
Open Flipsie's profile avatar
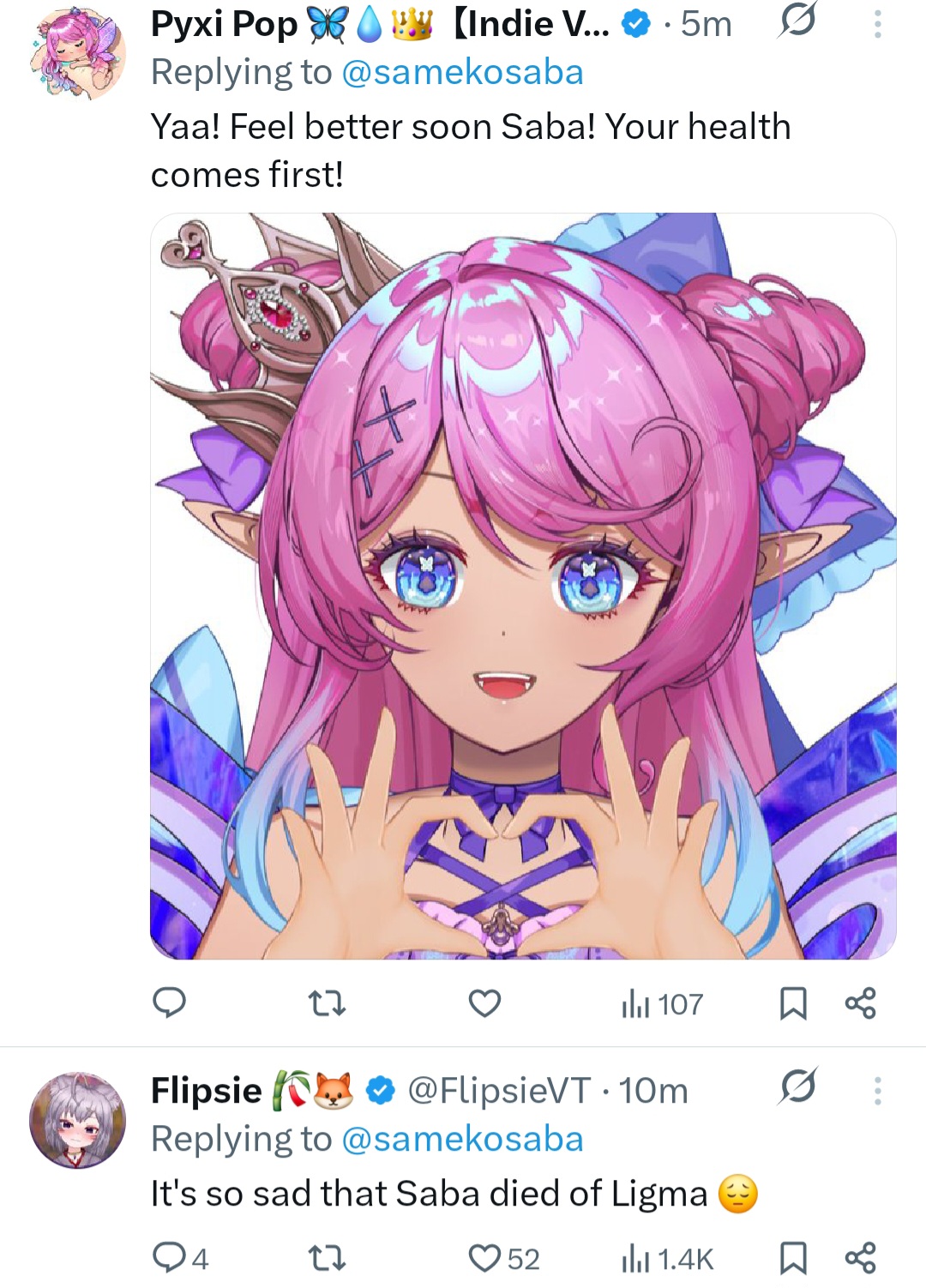click(77, 1119)
